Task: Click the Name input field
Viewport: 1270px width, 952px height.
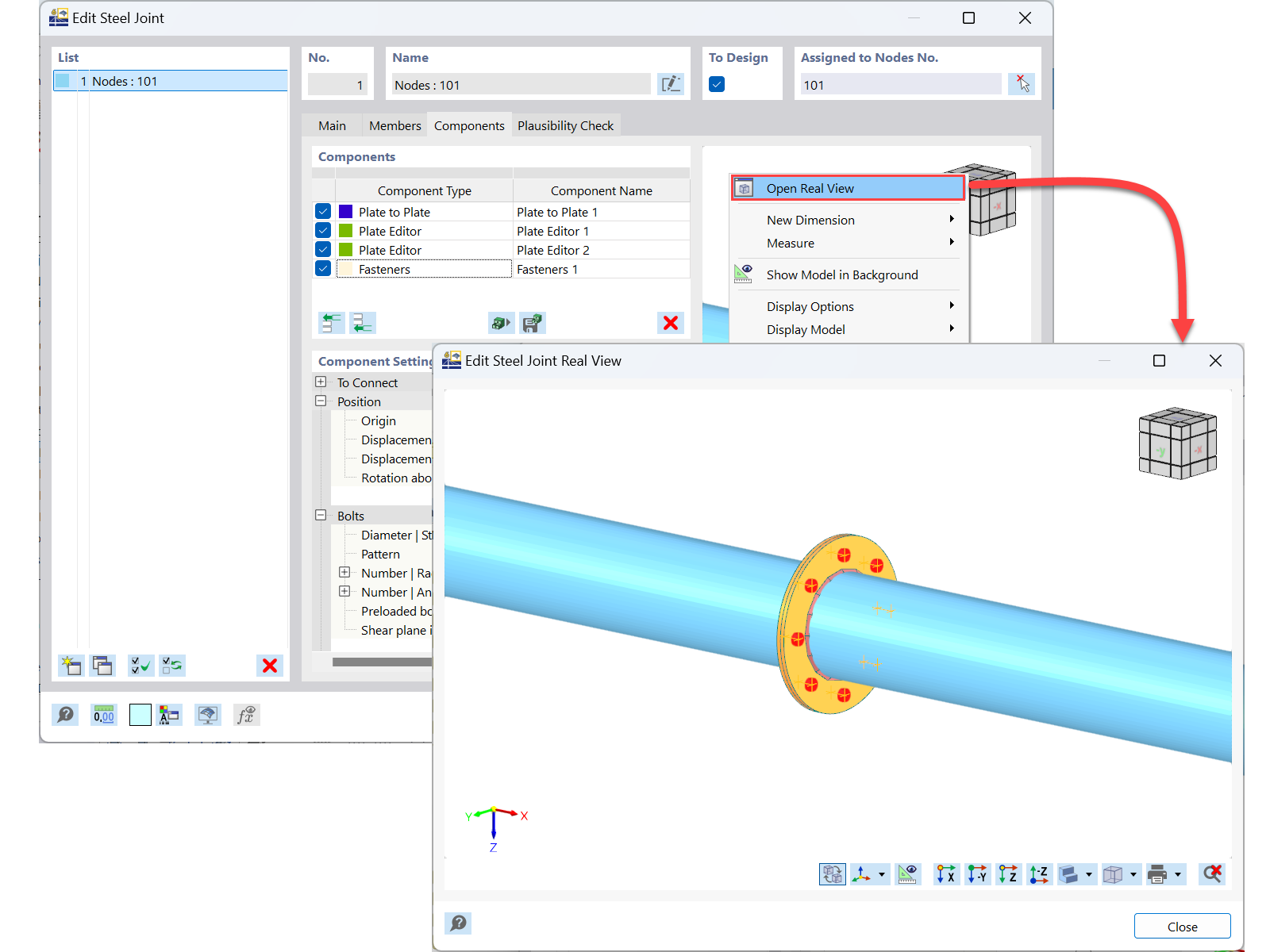Action: pyautogui.click(x=521, y=84)
